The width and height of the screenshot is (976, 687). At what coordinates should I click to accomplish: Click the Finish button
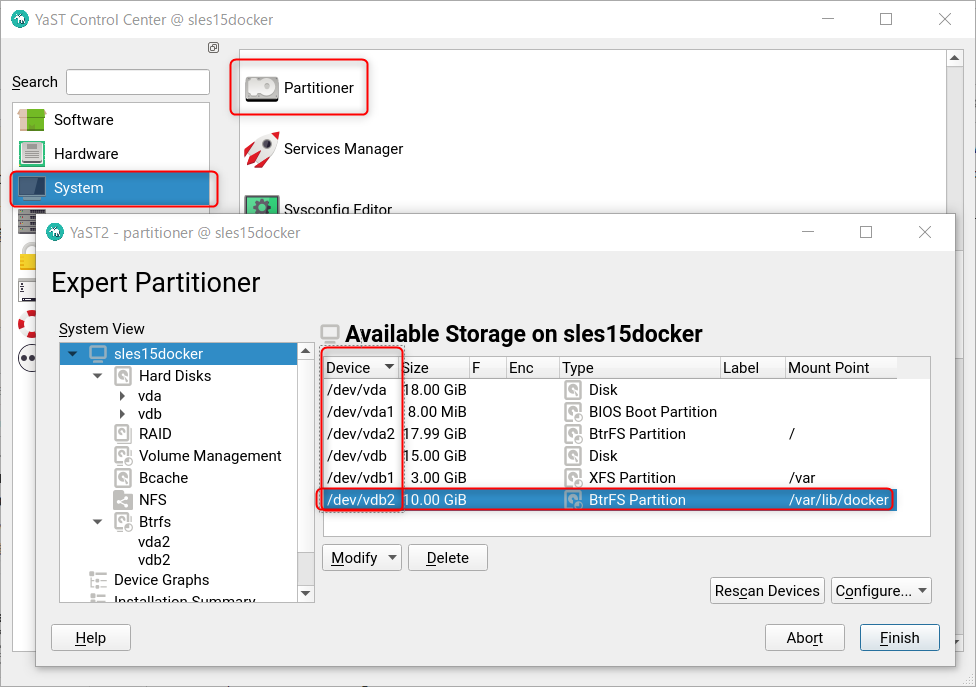click(899, 638)
